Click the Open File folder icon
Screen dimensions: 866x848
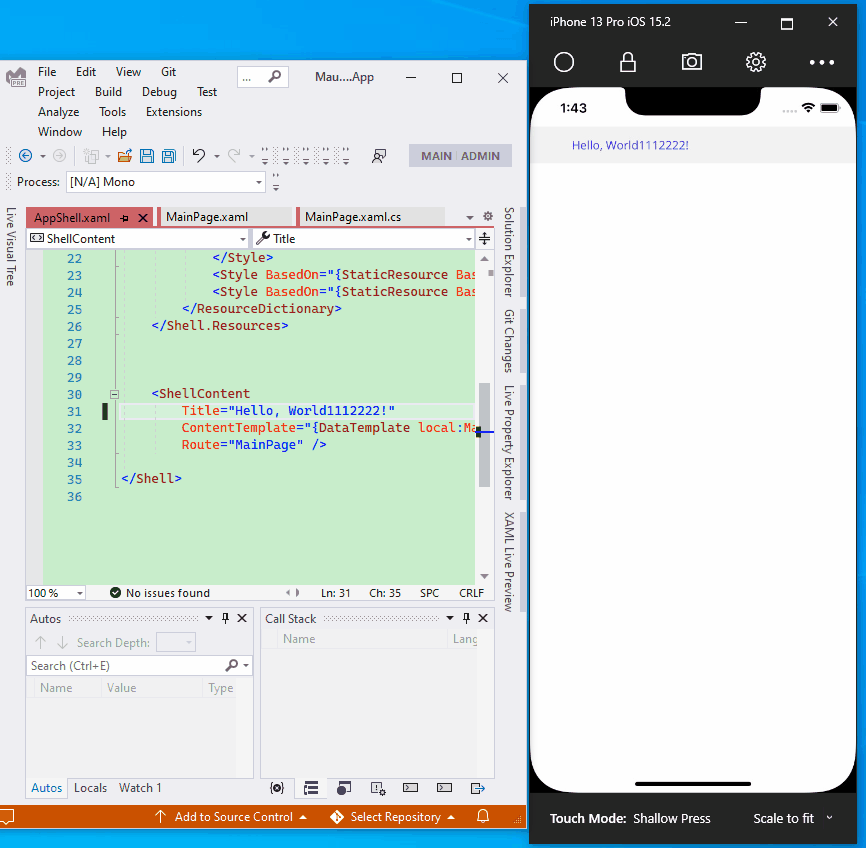pyautogui.click(x=125, y=156)
